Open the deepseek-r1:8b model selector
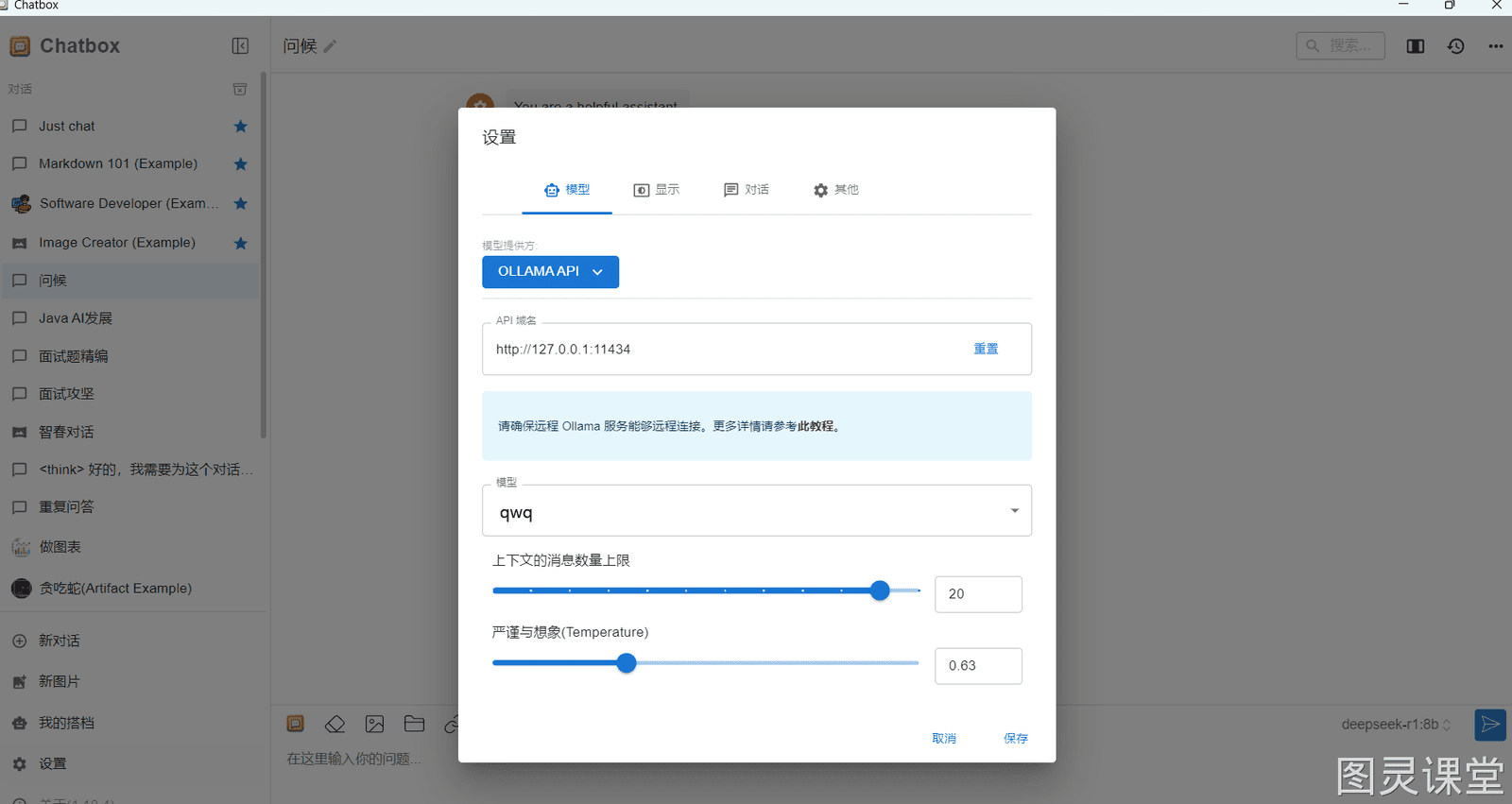This screenshot has width=1512, height=804. click(x=1396, y=725)
